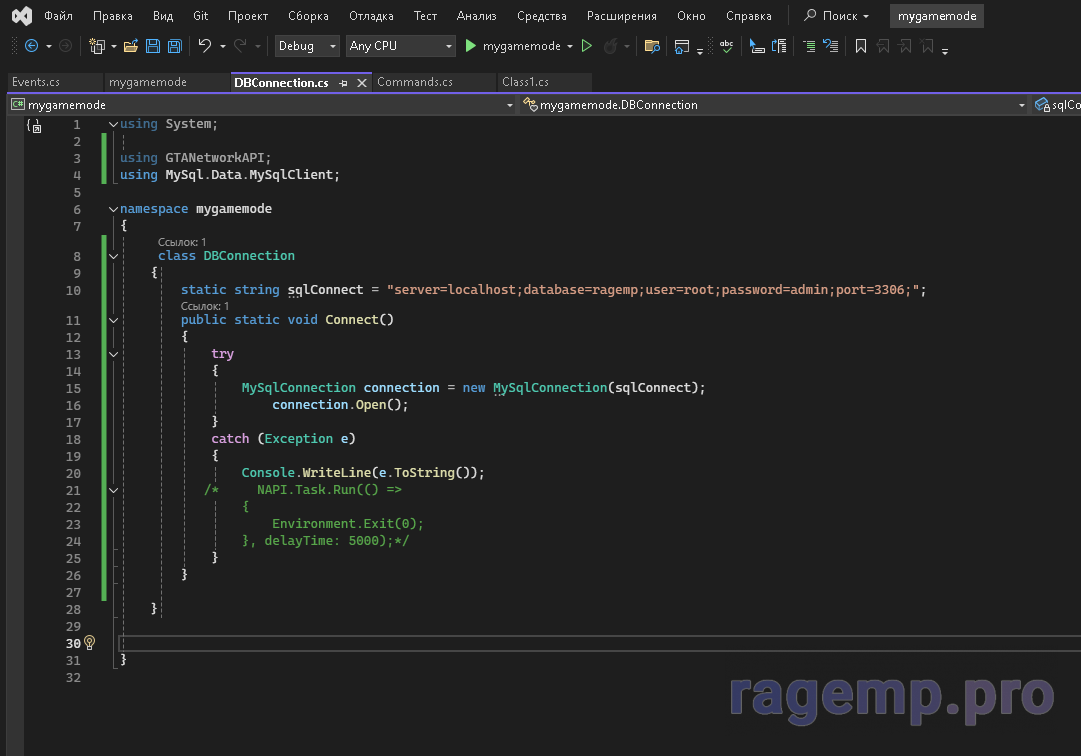
Task: Collapse the class DBConnection block
Action: pos(113,256)
